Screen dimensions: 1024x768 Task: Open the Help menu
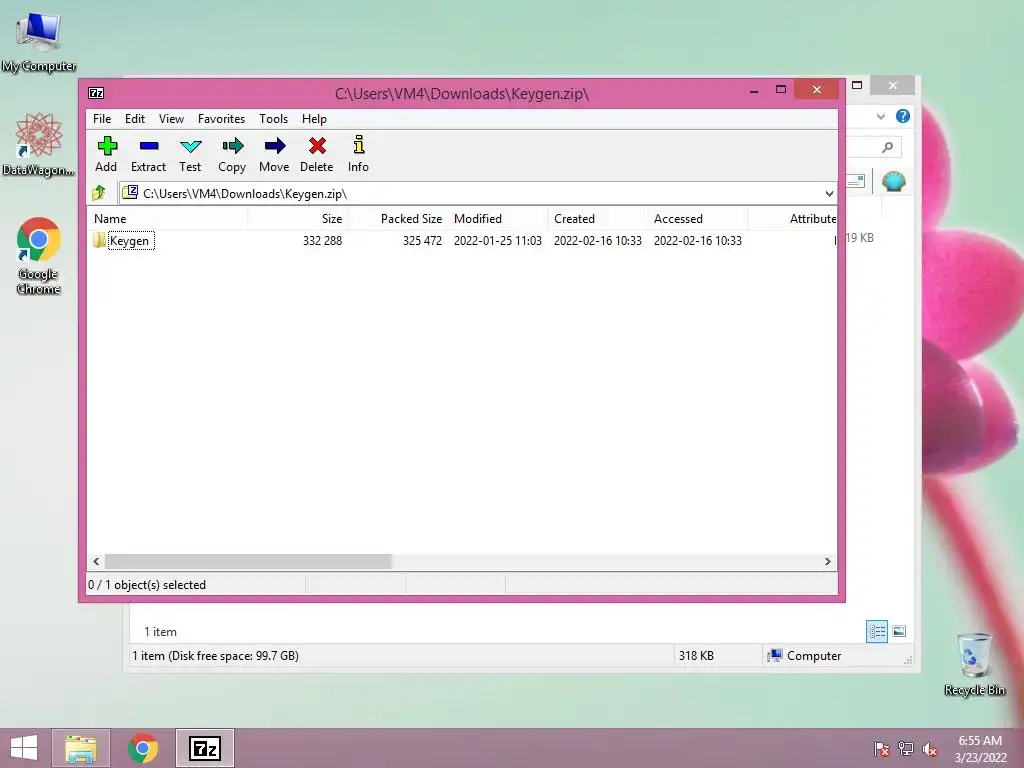point(314,119)
